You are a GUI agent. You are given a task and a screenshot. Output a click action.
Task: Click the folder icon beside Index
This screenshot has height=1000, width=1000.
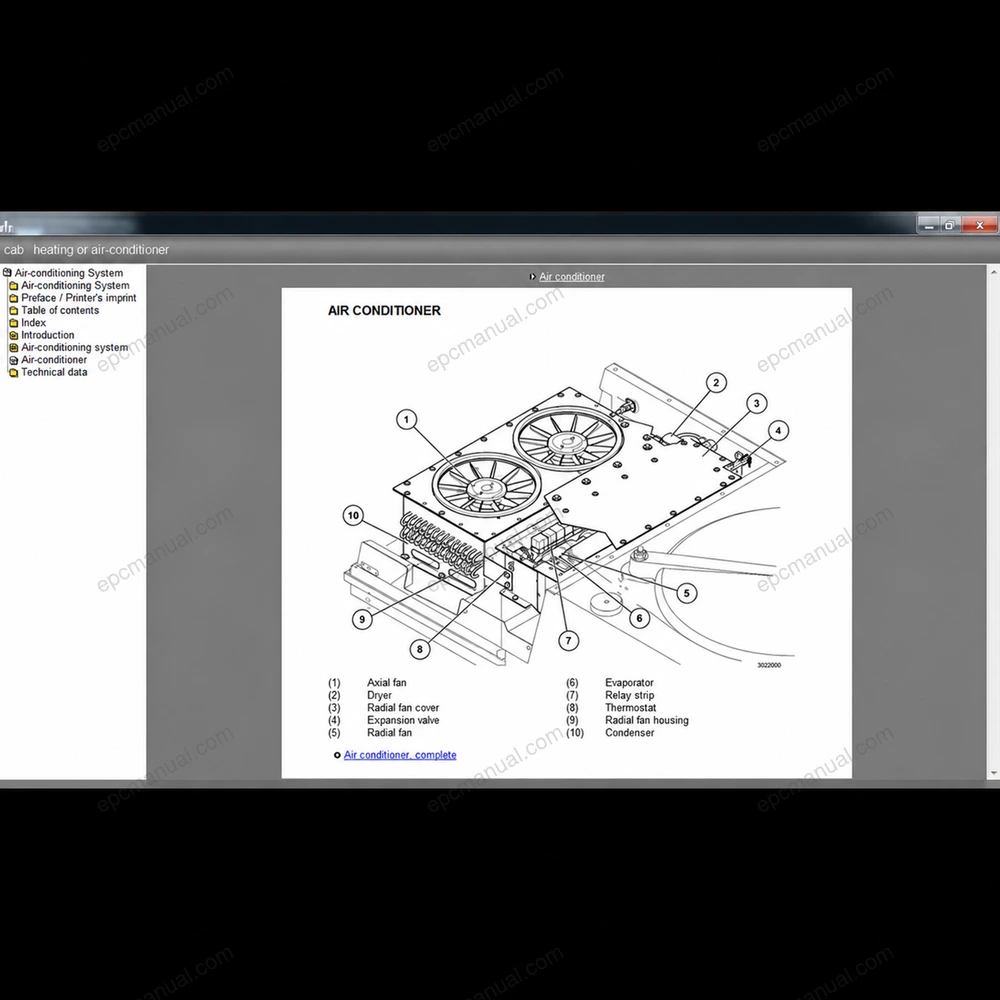(x=13, y=323)
